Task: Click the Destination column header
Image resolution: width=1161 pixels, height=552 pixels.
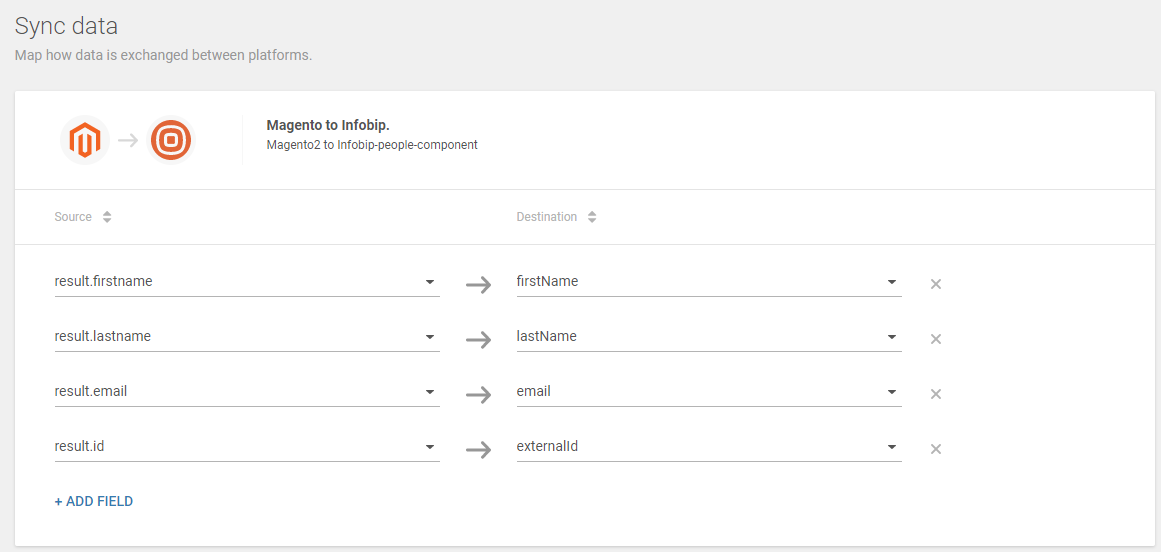Action: click(x=546, y=217)
